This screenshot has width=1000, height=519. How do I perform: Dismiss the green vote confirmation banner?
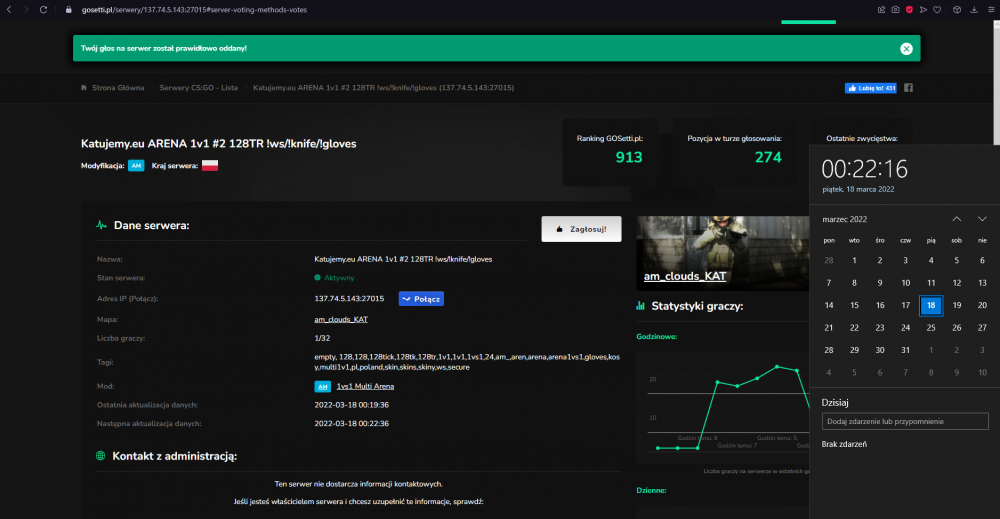[906, 48]
